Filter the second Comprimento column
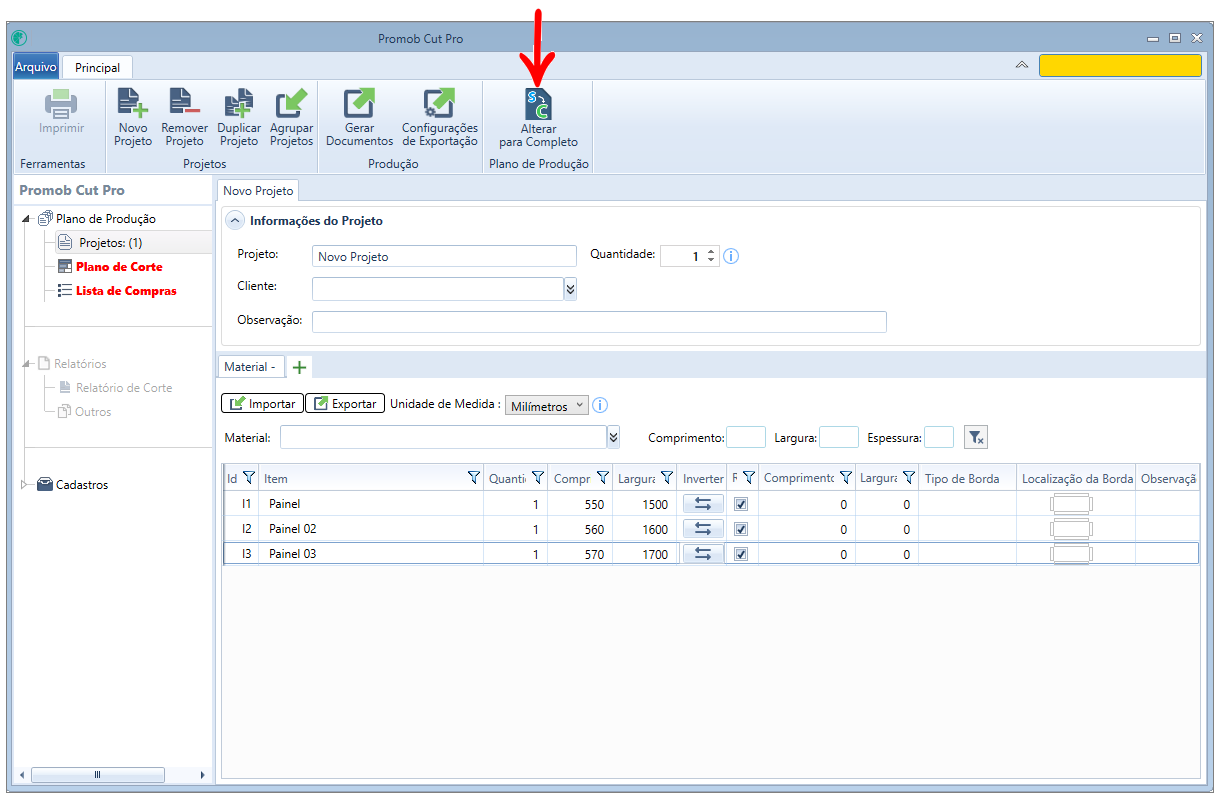The height and width of the screenshot is (801, 1216). (846, 478)
